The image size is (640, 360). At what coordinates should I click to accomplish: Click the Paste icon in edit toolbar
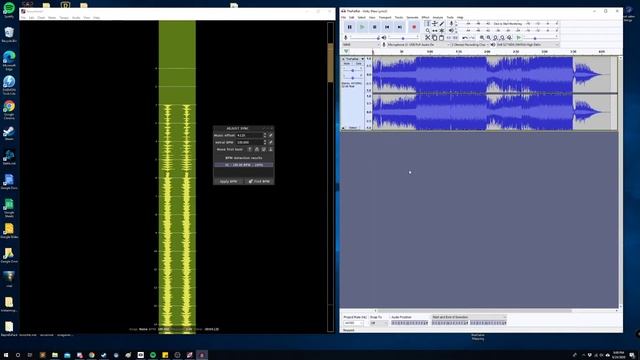[x=441, y=38]
